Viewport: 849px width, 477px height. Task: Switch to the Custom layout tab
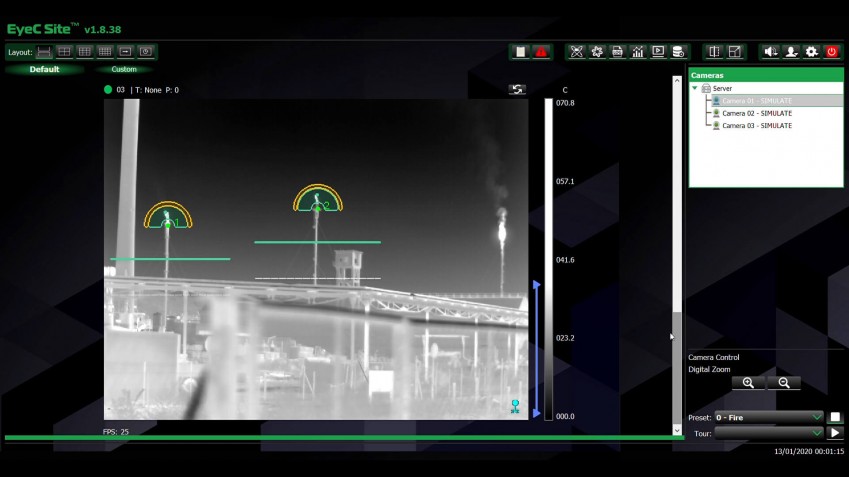[124, 69]
